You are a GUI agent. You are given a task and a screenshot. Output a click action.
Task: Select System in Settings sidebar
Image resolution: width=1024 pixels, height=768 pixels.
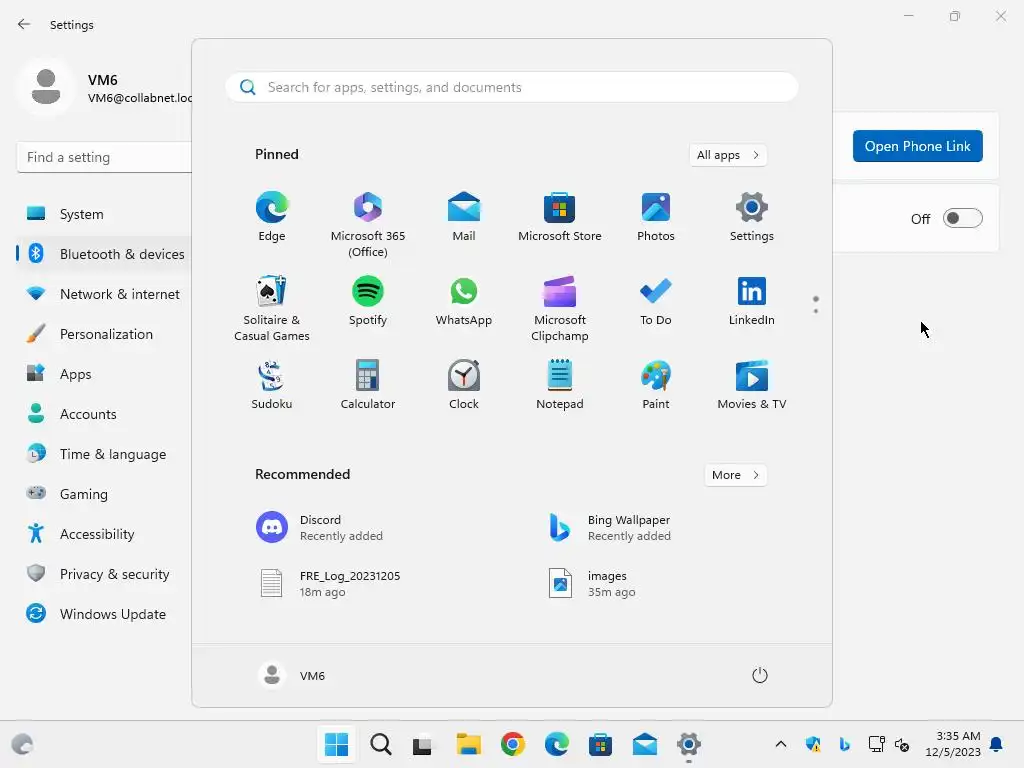104,214
